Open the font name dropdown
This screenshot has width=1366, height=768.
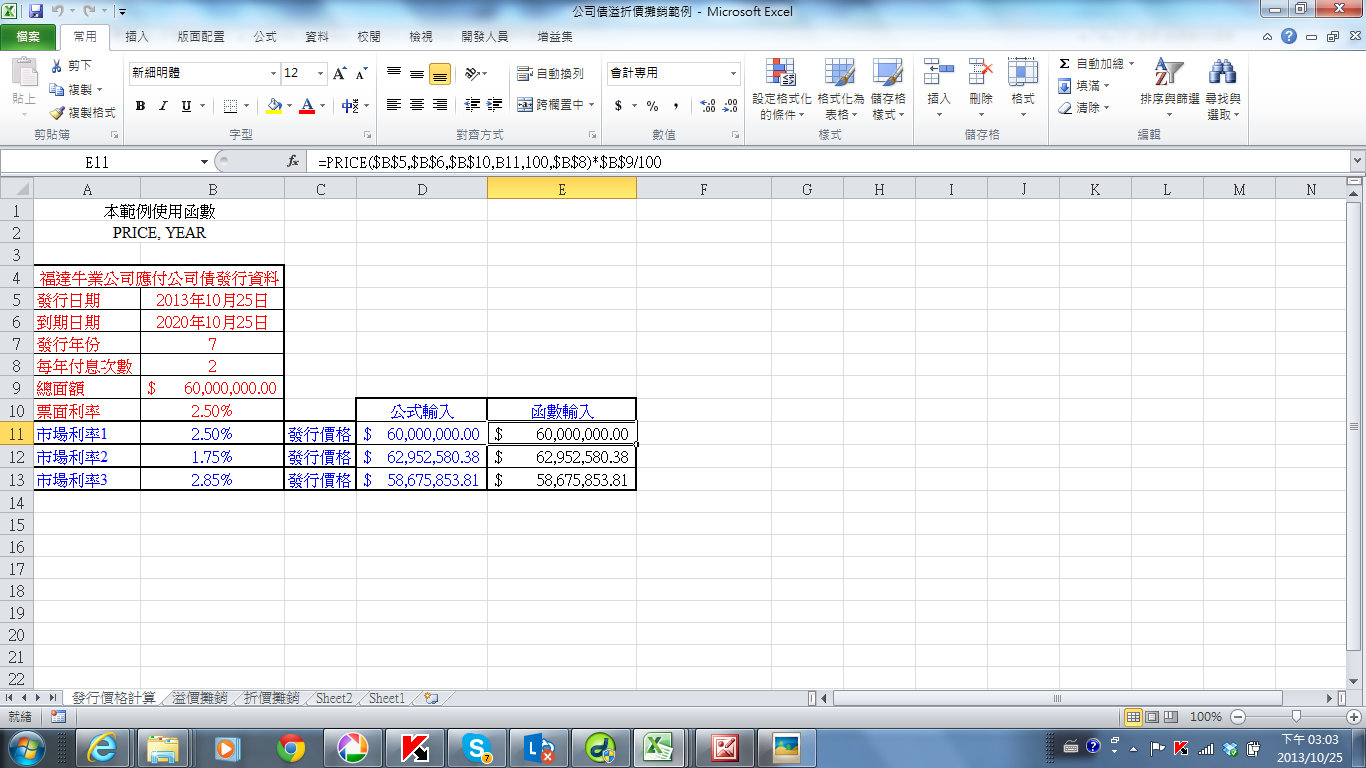click(273, 73)
